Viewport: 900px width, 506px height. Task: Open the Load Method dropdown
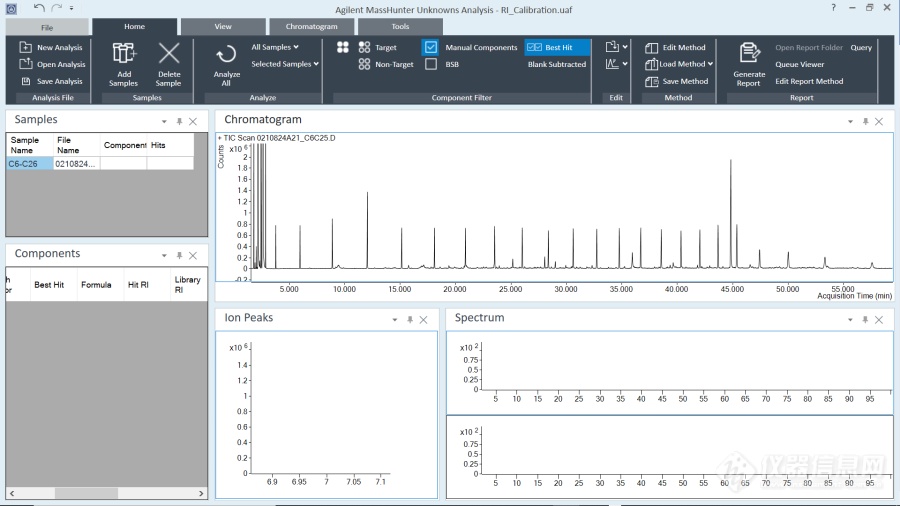710,64
